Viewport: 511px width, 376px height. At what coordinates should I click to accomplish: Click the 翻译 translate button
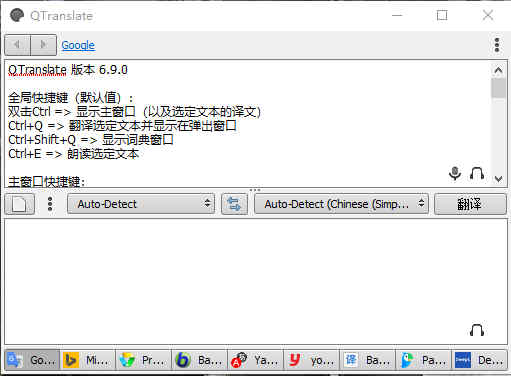470,204
